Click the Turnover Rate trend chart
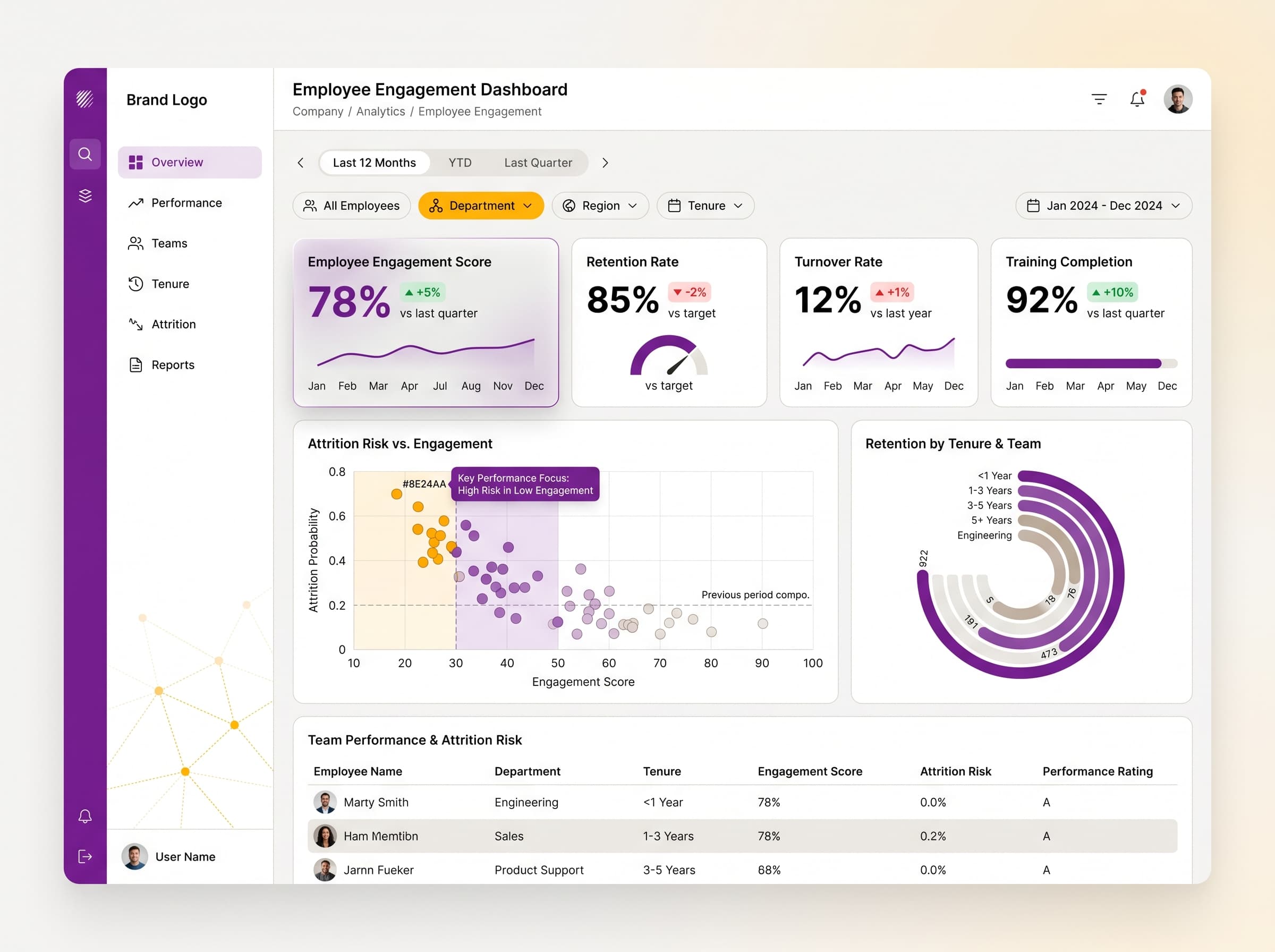 [x=879, y=353]
